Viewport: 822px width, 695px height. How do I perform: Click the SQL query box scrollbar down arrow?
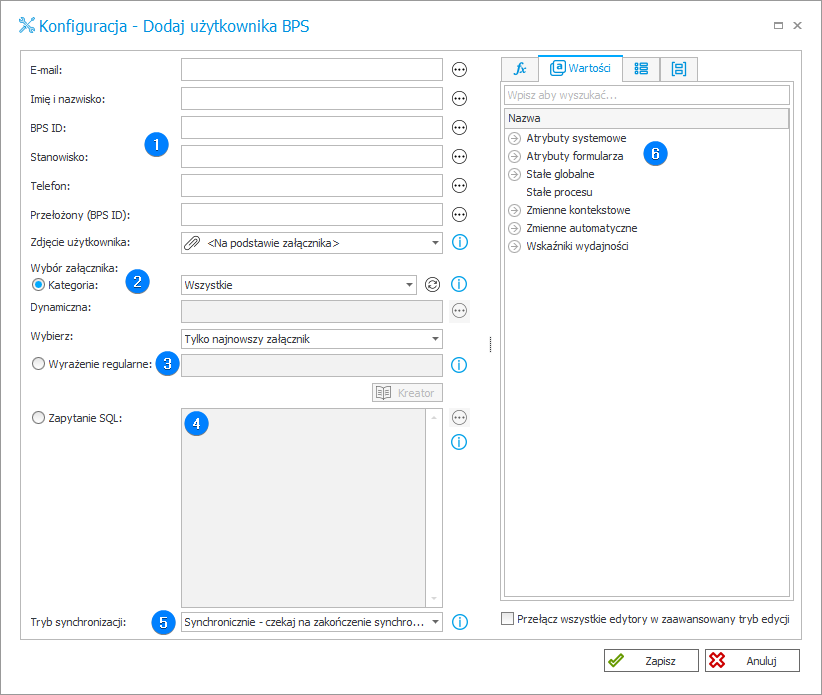(x=434, y=599)
